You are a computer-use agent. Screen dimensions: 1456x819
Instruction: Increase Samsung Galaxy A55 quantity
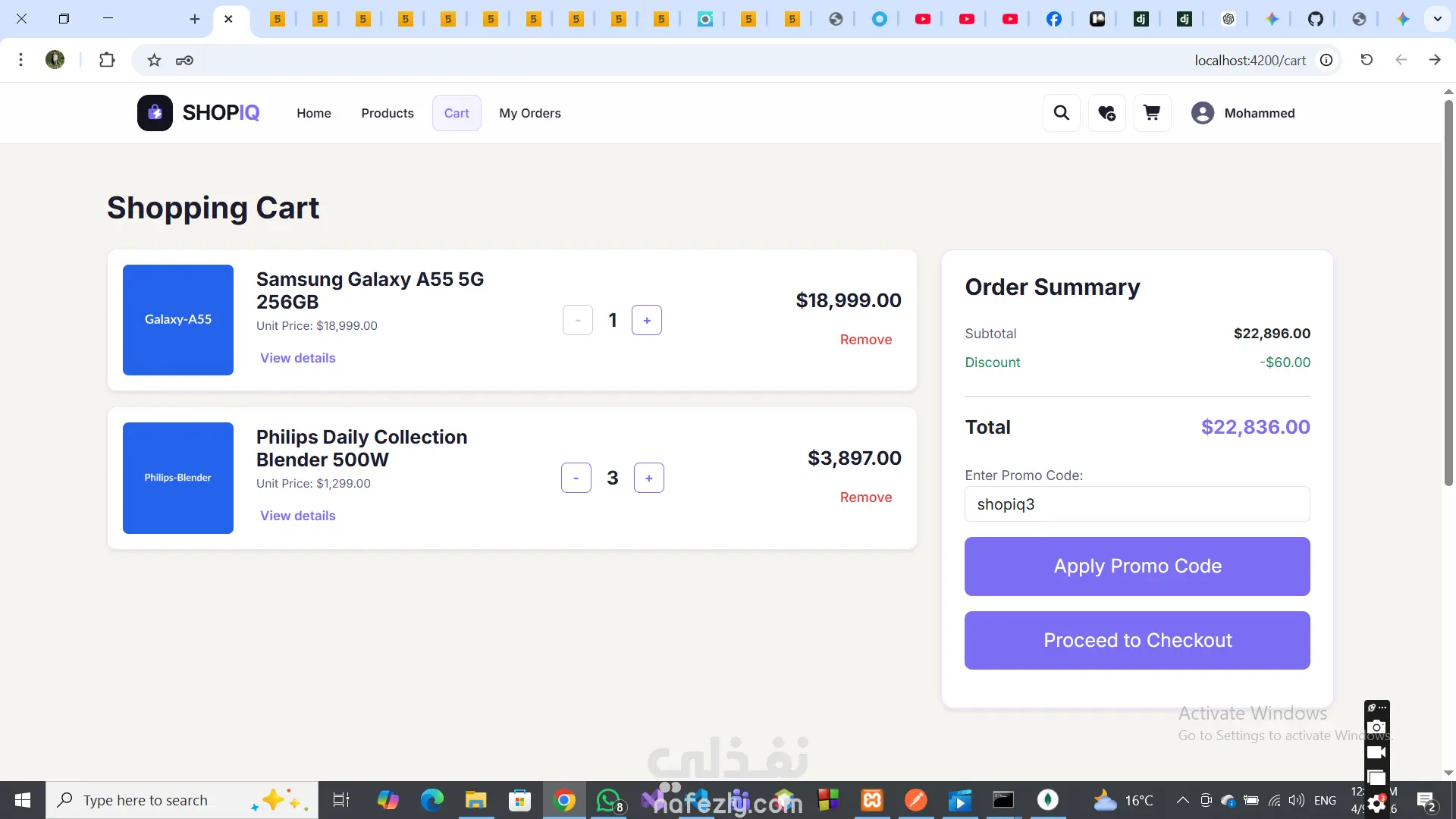tap(647, 320)
